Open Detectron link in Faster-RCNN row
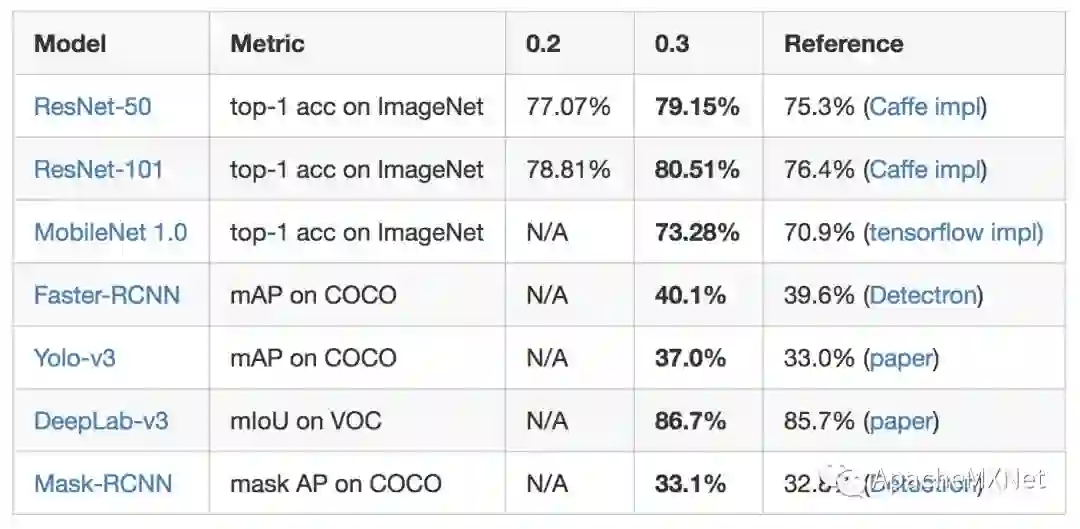The image size is (1080, 529). 923,296
